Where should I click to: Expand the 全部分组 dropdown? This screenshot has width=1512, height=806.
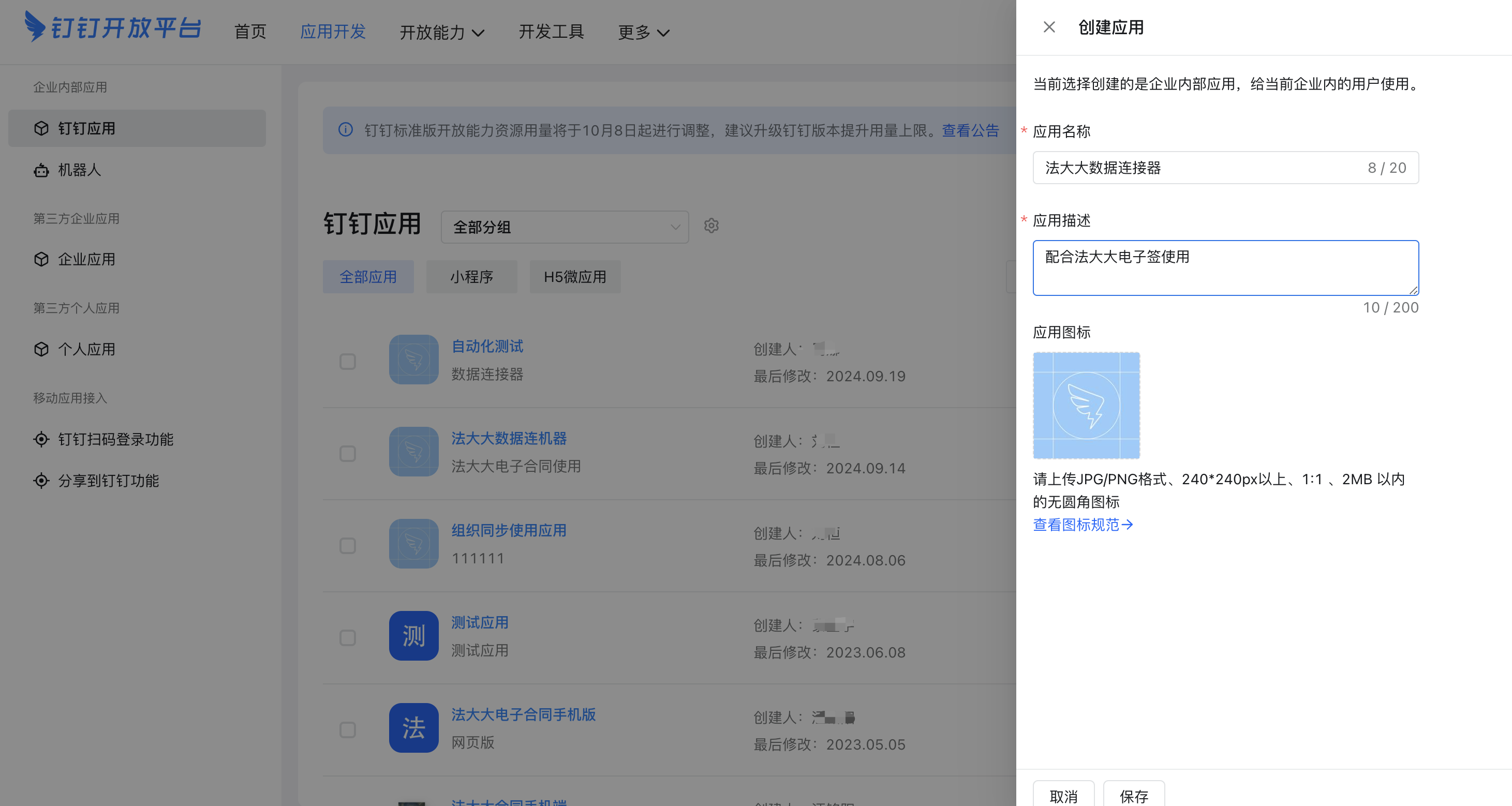coord(565,227)
